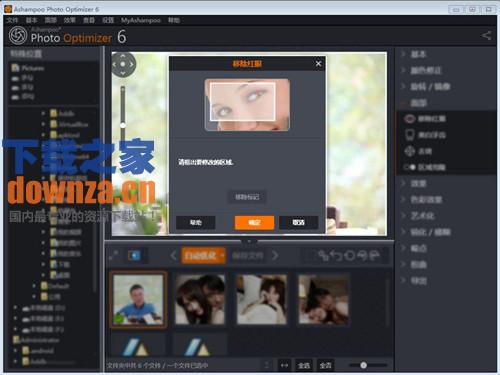This screenshot has height=375, width=500.
Task: Click the share icon in the header
Action: coord(486,35)
